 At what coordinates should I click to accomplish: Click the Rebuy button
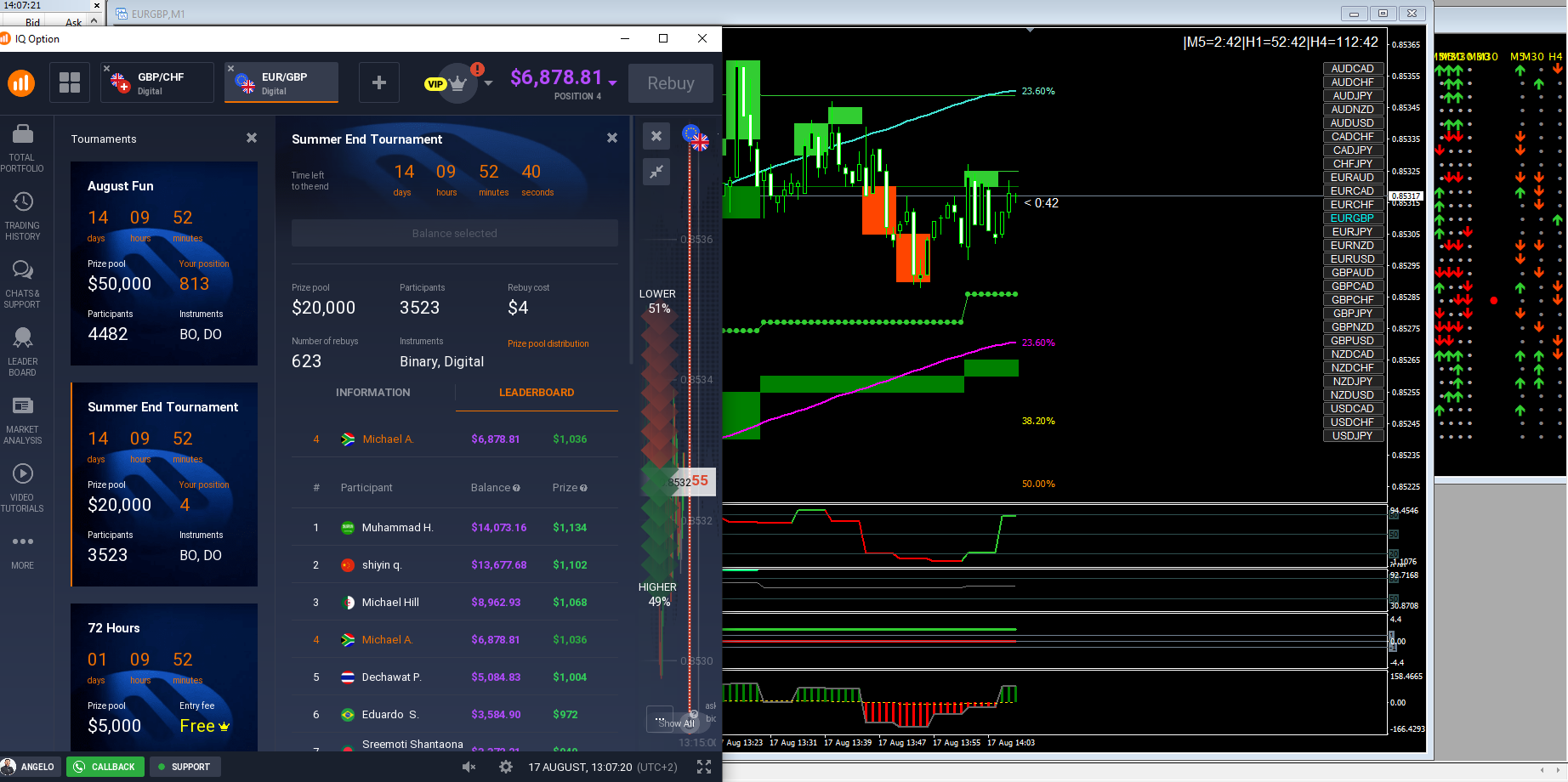click(x=671, y=83)
